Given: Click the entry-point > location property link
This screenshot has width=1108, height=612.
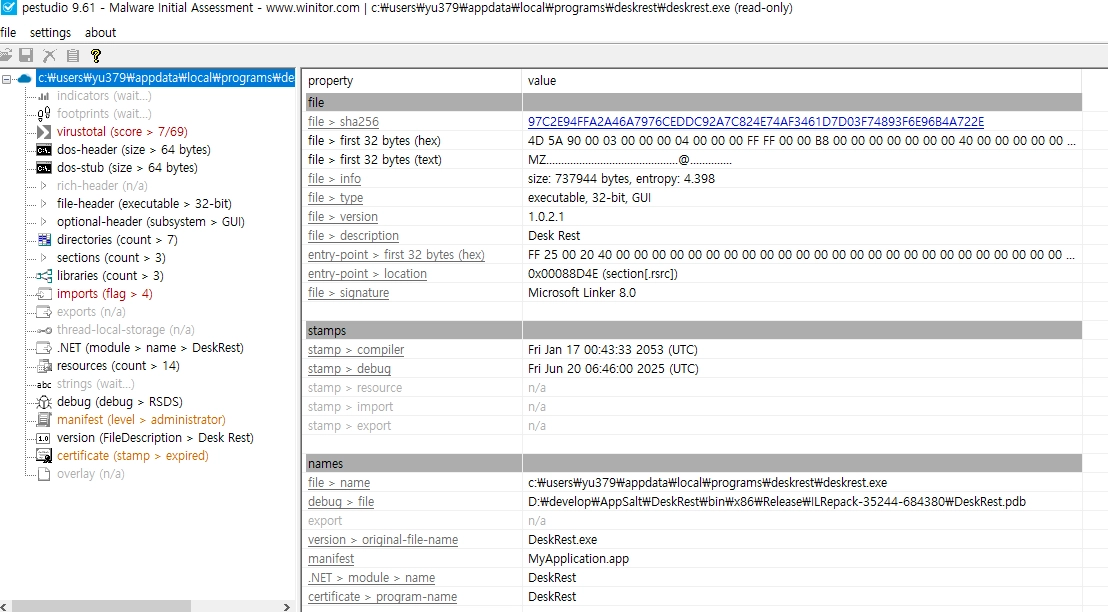Looking at the screenshot, I should (x=367, y=273).
